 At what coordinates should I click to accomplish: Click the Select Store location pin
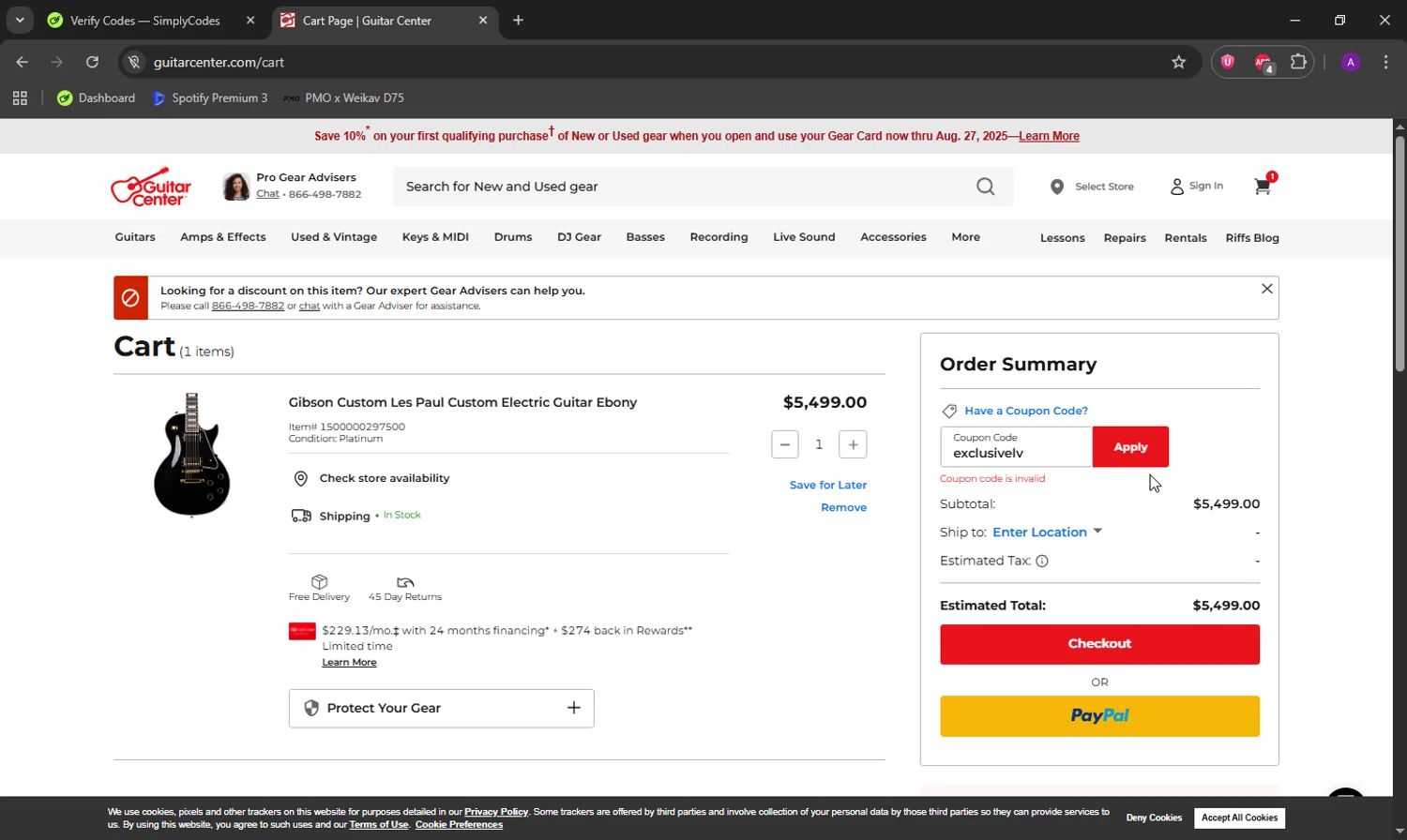click(1057, 187)
